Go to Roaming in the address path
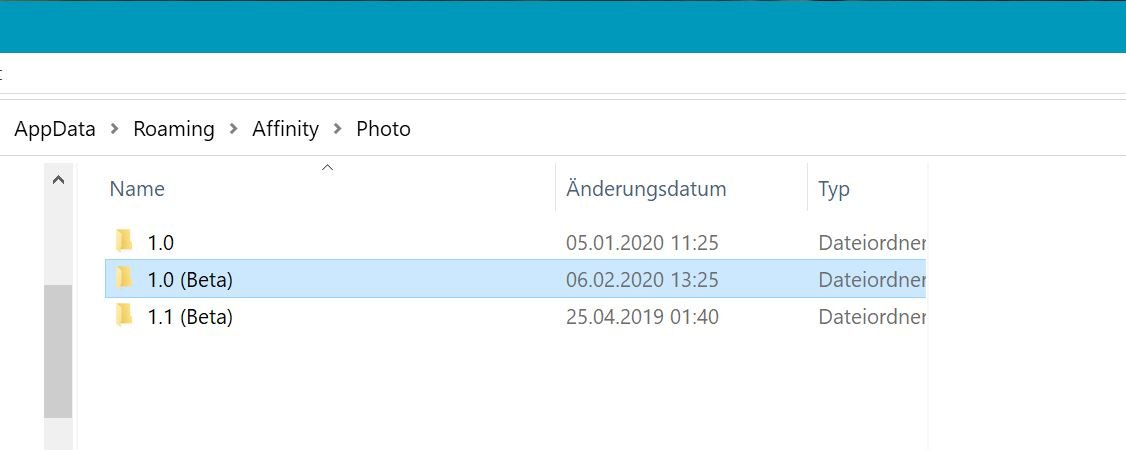The height and width of the screenshot is (450, 1126). (174, 129)
